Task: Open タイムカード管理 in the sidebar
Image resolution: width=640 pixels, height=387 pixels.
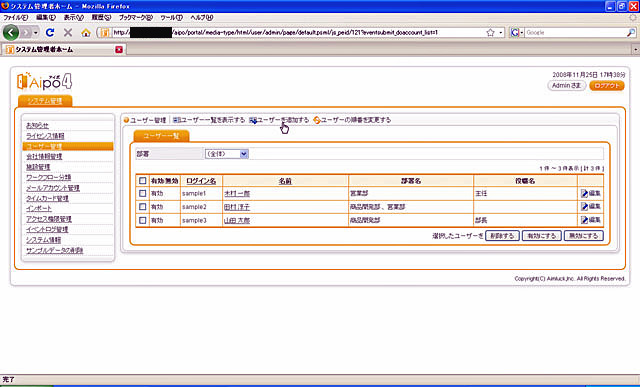Action: coord(47,198)
